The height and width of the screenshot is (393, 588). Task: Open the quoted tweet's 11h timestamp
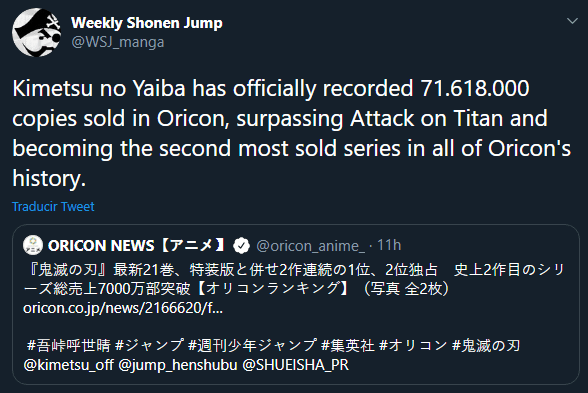click(x=389, y=245)
